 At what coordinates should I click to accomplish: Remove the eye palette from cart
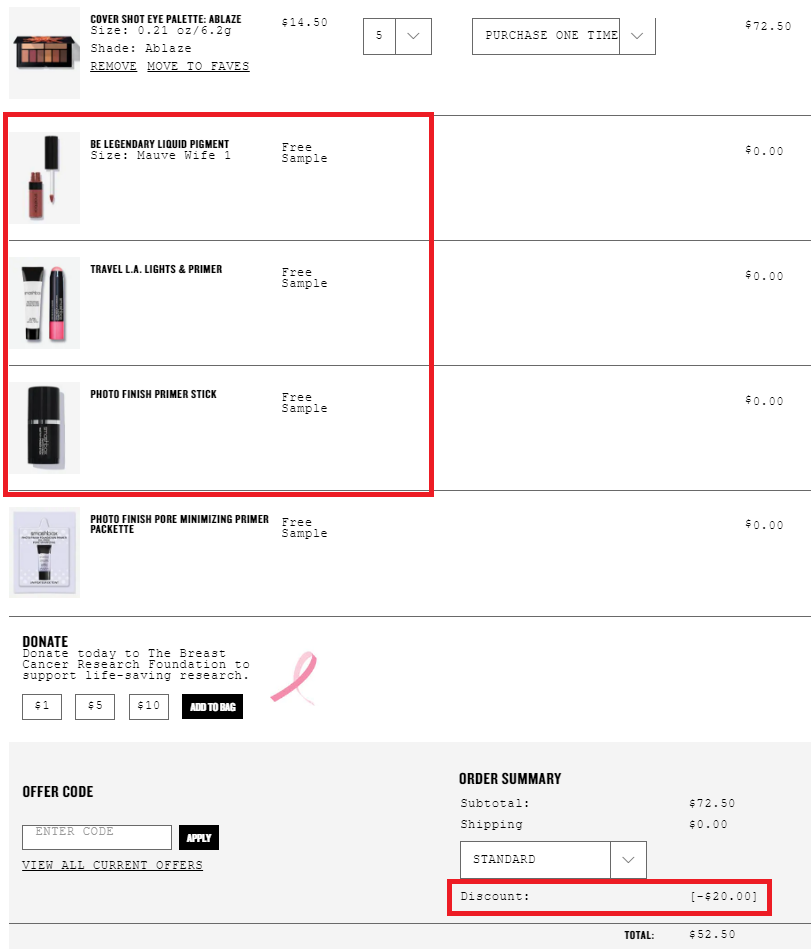pyautogui.click(x=114, y=66)
